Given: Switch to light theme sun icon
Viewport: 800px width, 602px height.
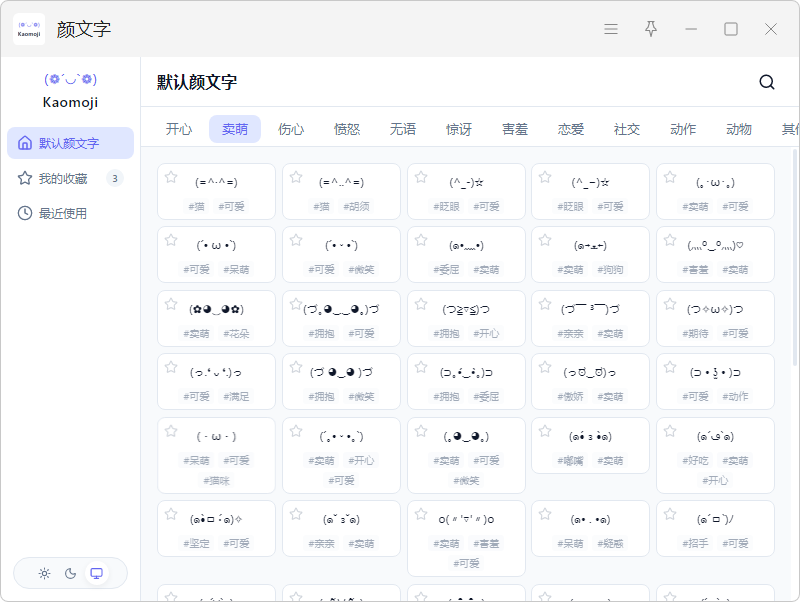Looking at the screenshot, I should (x=44, y=573).
